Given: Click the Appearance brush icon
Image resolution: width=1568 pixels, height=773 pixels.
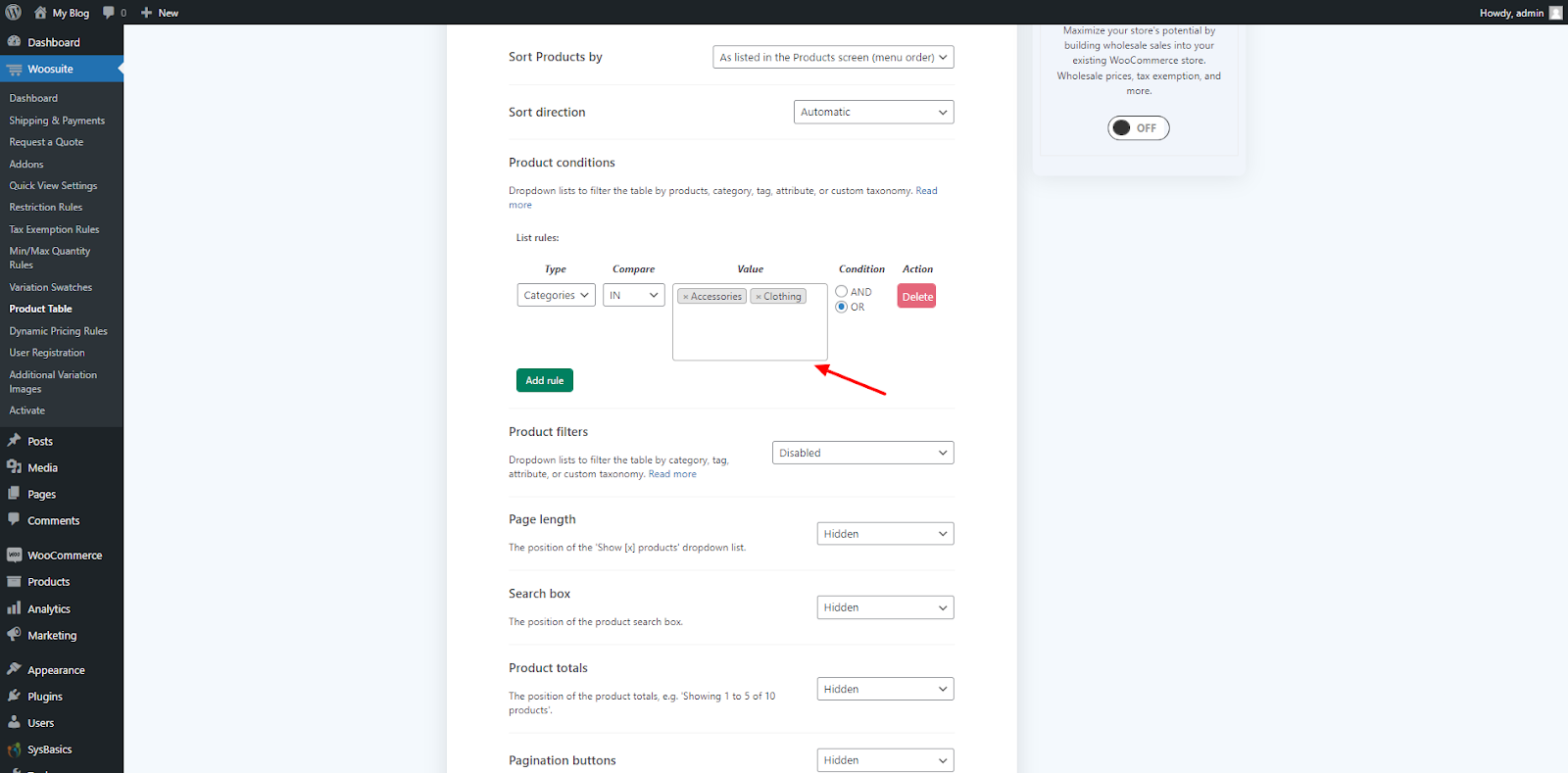Looking at the screenshot, I should [x=14, y=669].
